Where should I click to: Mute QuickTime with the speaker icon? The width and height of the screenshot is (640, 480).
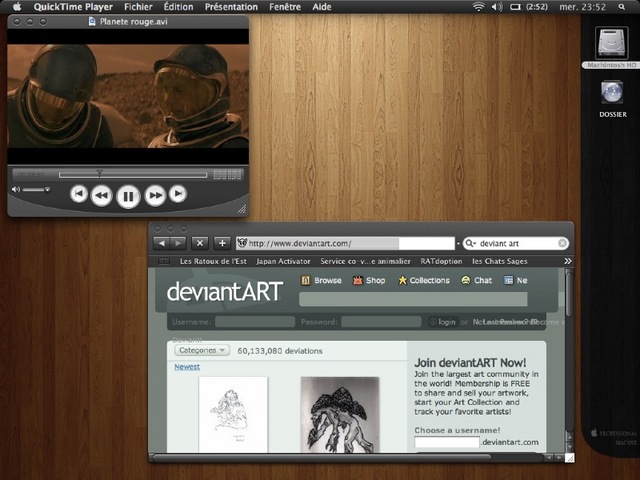point(16,189)
